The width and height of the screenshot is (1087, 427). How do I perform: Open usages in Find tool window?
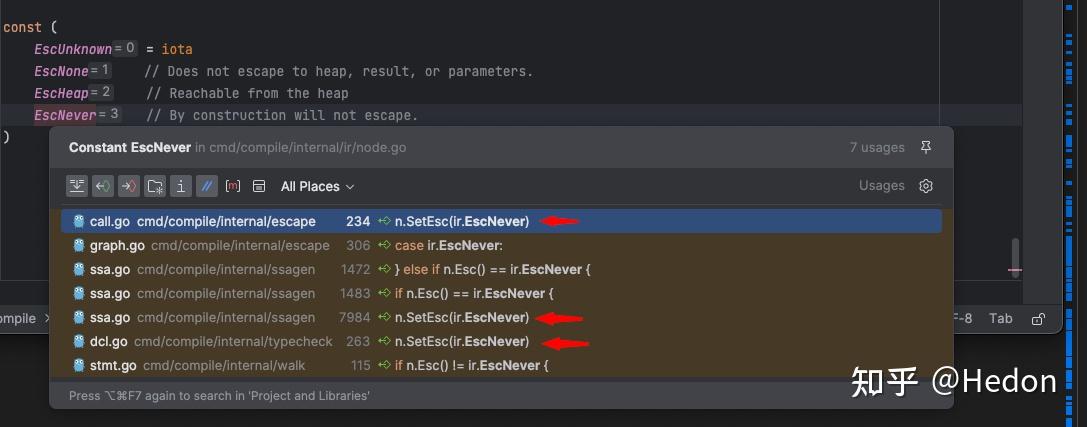pos(259,186)
